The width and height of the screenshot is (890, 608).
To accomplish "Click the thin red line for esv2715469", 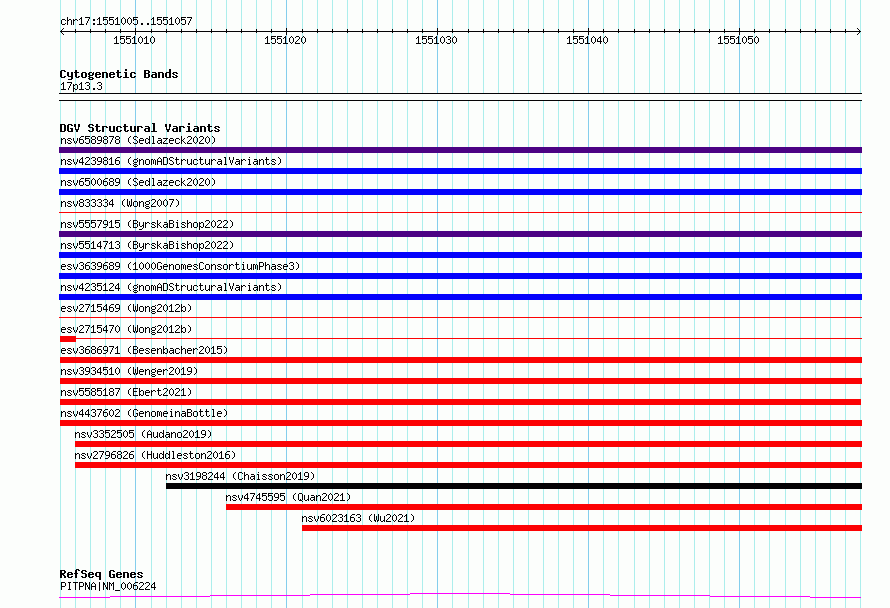I will coord(460,318).
